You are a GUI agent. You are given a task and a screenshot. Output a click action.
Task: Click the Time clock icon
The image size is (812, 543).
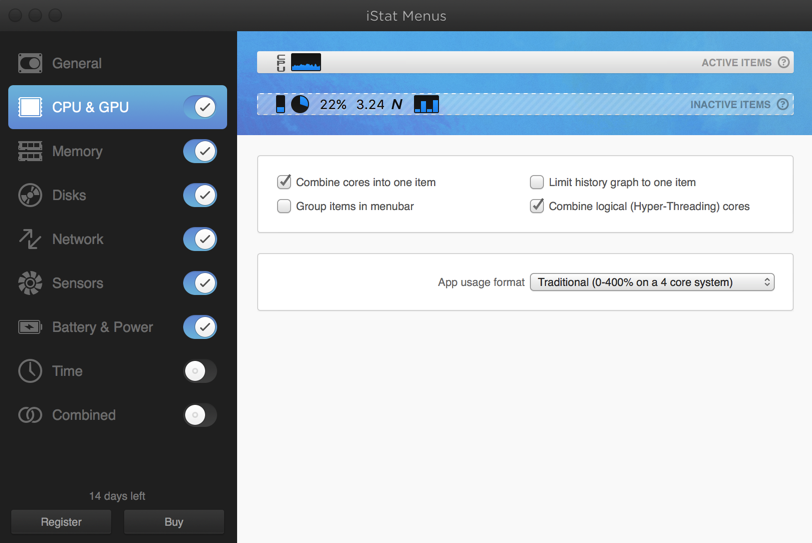(30, 371)
